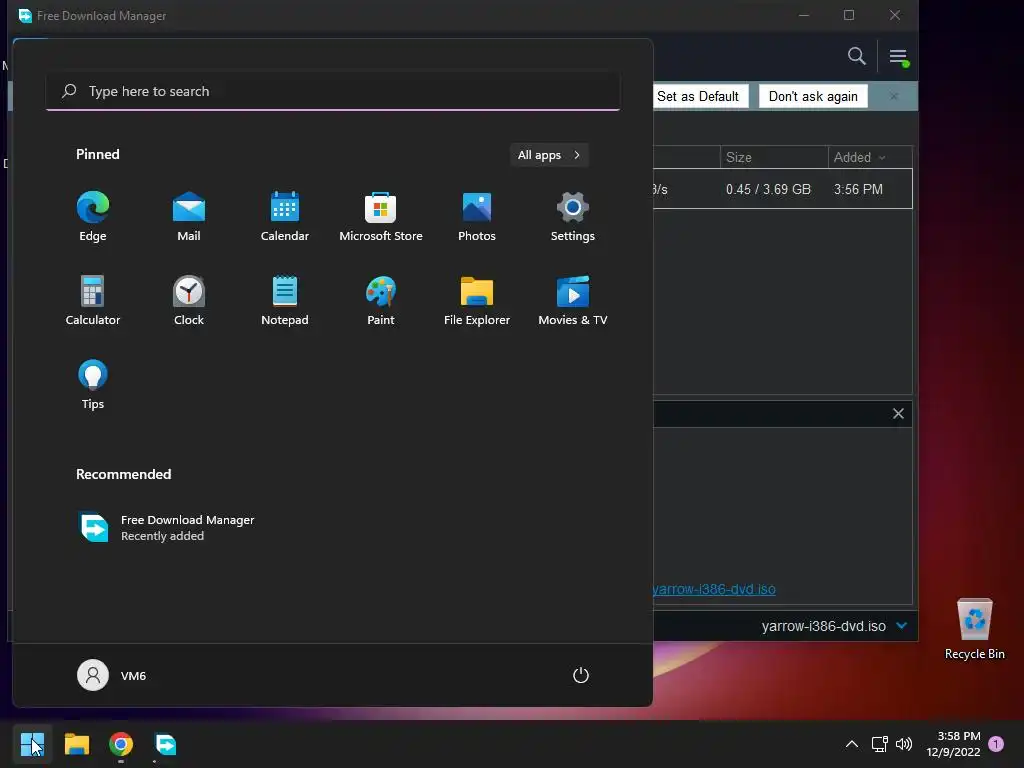Select the download row showing 0.45 / 3.69 GB
The width and height of the screenshot is (1024, 768).
(x=782, y=189)
